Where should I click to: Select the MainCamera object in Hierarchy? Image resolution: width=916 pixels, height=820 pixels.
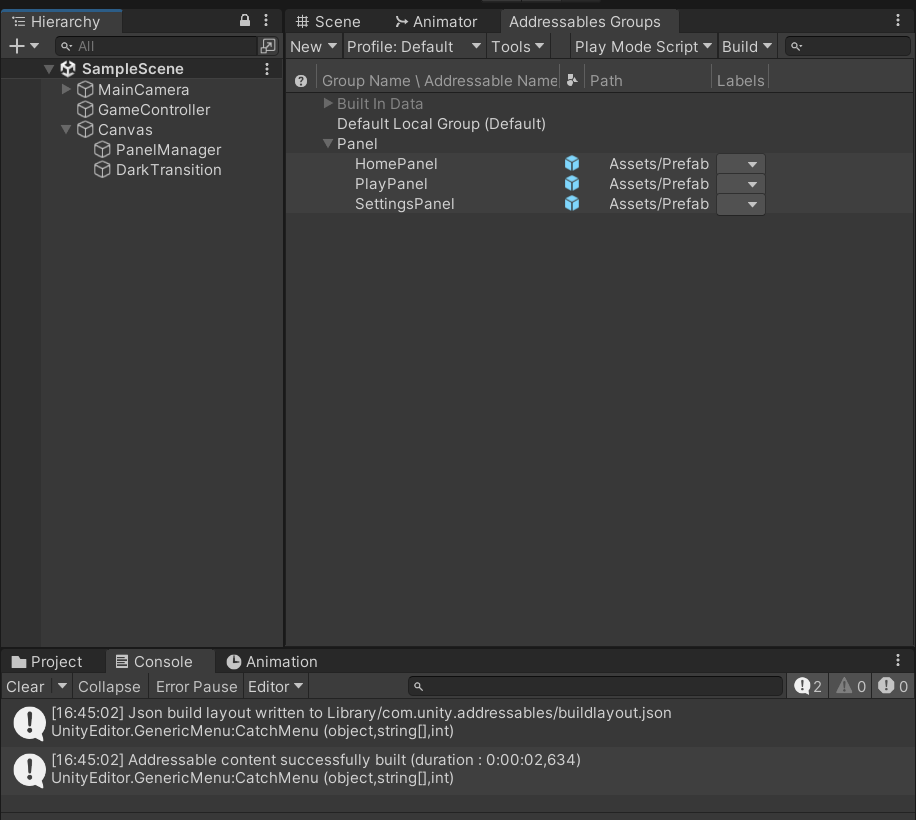coord(143,90)
